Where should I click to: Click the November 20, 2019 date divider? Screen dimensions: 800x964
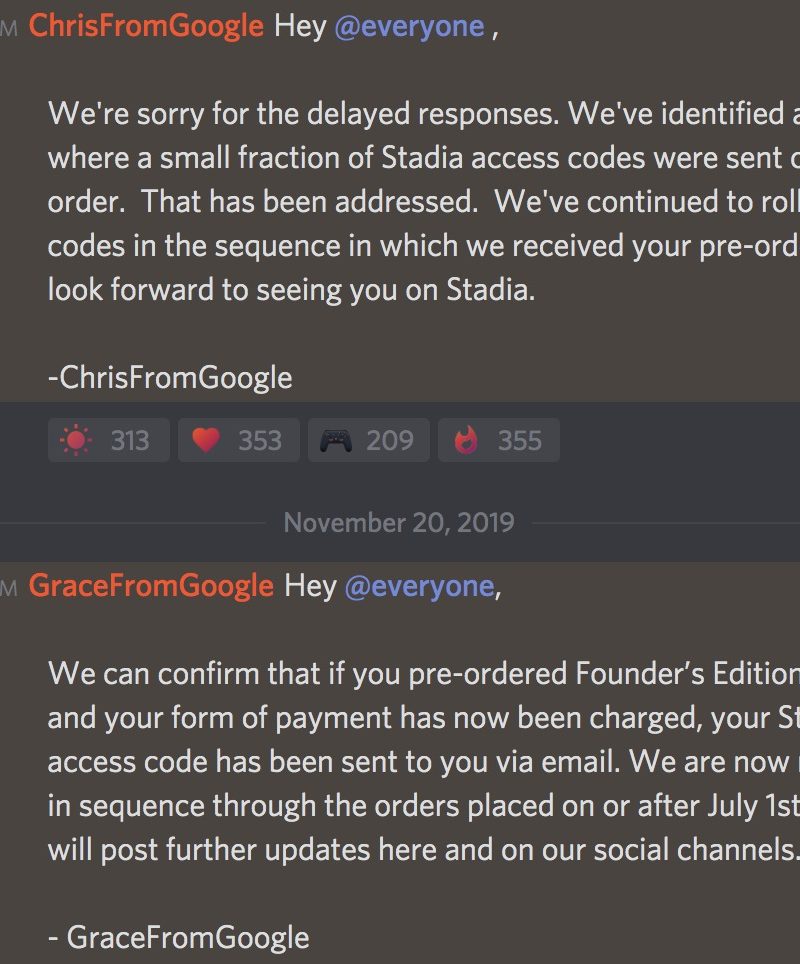tap(399, 522)
